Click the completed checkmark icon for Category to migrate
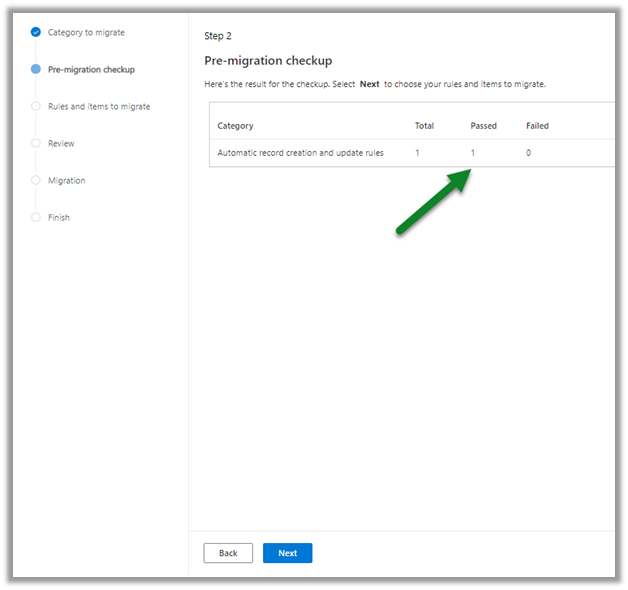The height and width of the screenshot is (590, 628). pos(36,32)
